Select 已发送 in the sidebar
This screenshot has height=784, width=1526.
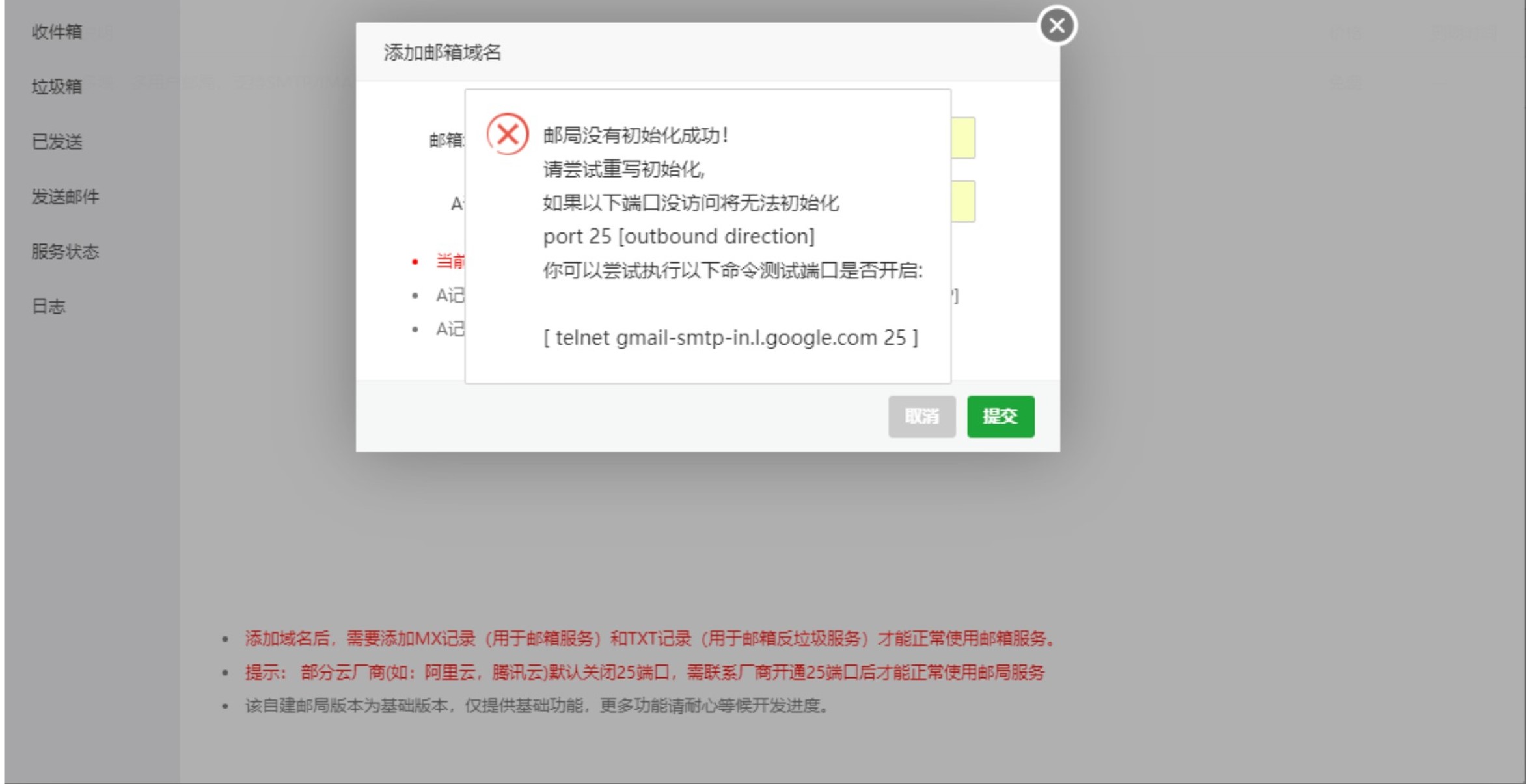[57, 141]
